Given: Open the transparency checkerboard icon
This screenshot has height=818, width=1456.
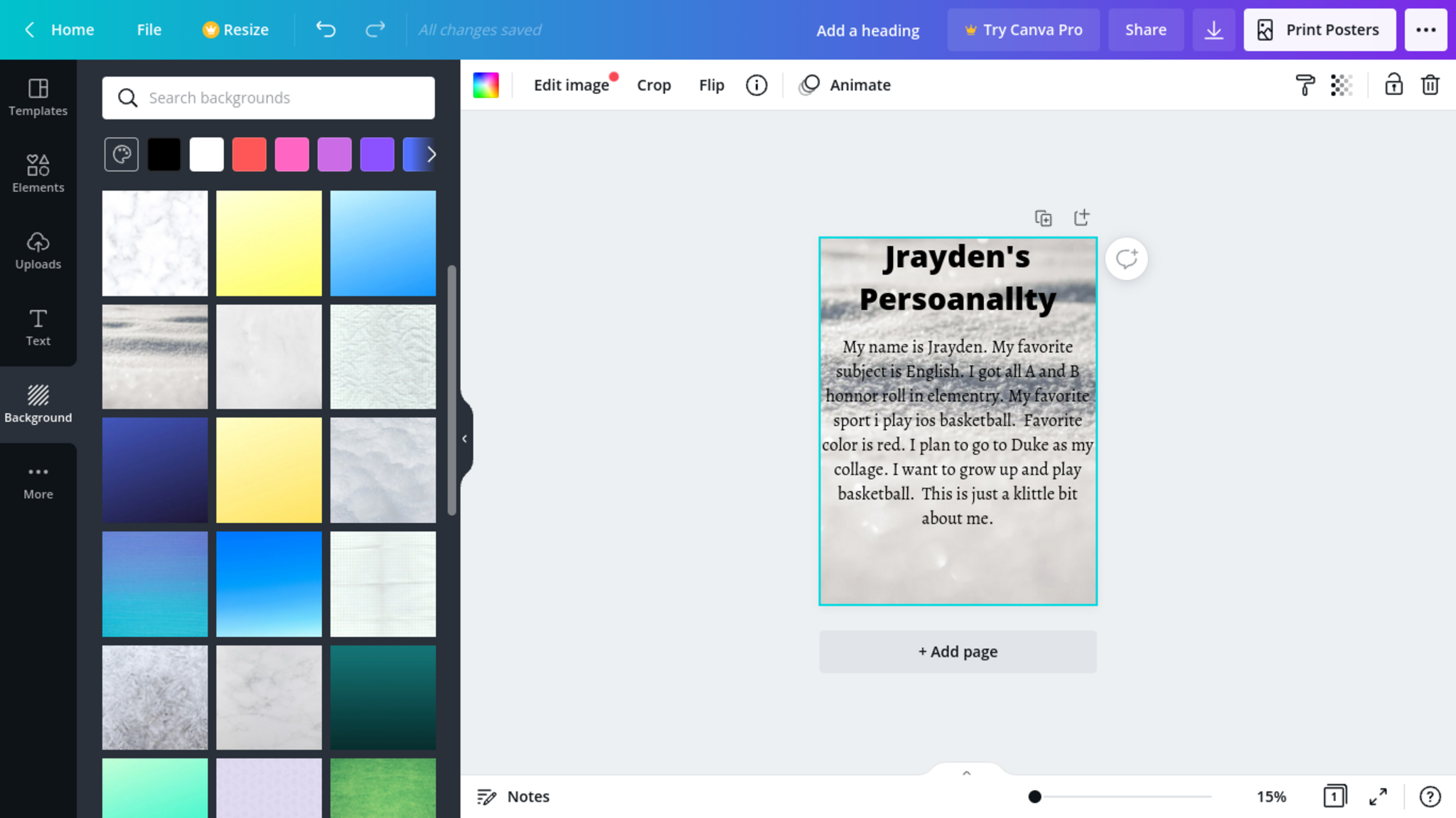Looking at the screenshot, I should (x=1341, y=85).
